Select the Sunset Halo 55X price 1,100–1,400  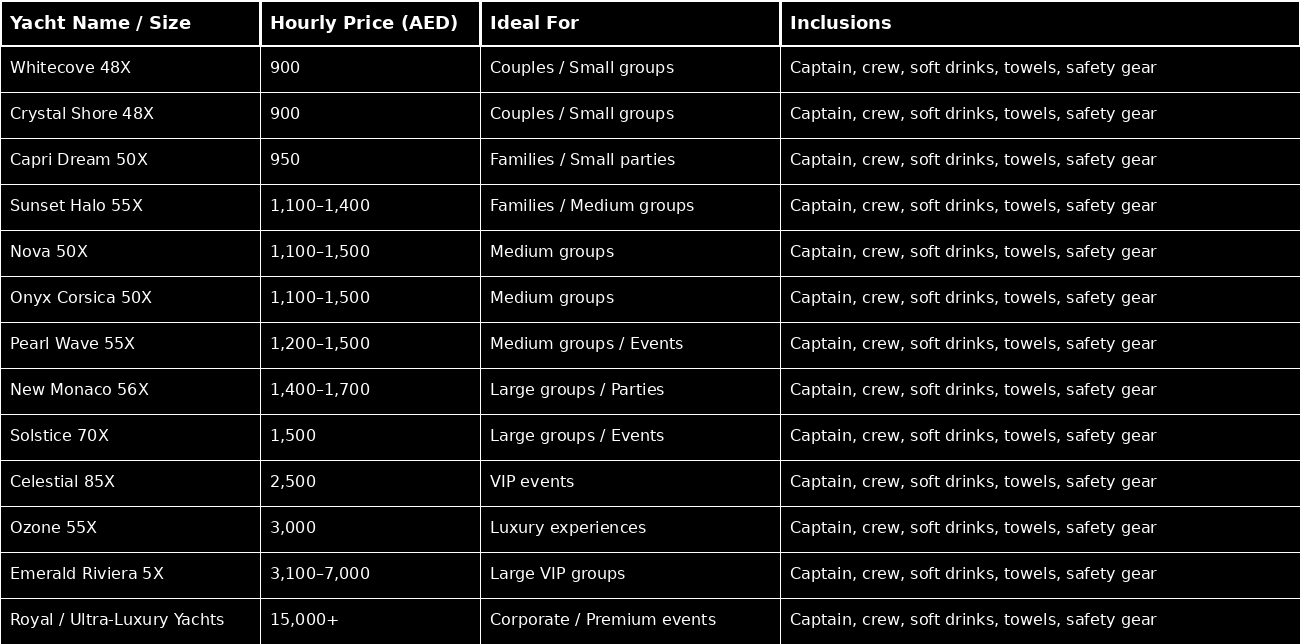[320, 206]
